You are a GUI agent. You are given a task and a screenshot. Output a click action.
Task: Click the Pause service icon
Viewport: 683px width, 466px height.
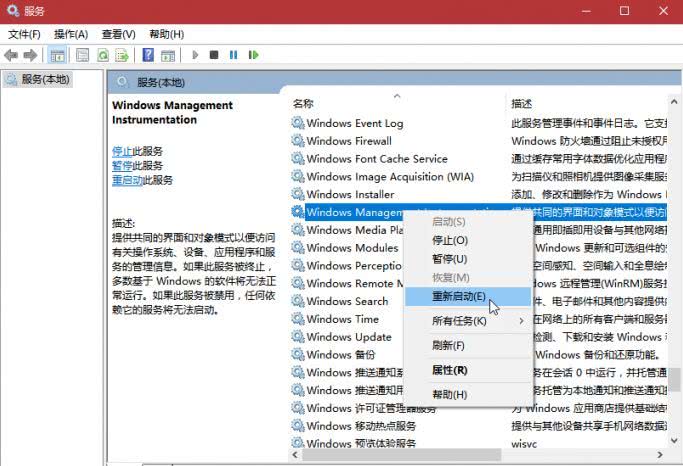pyautogui.click(x=233, y=55)
